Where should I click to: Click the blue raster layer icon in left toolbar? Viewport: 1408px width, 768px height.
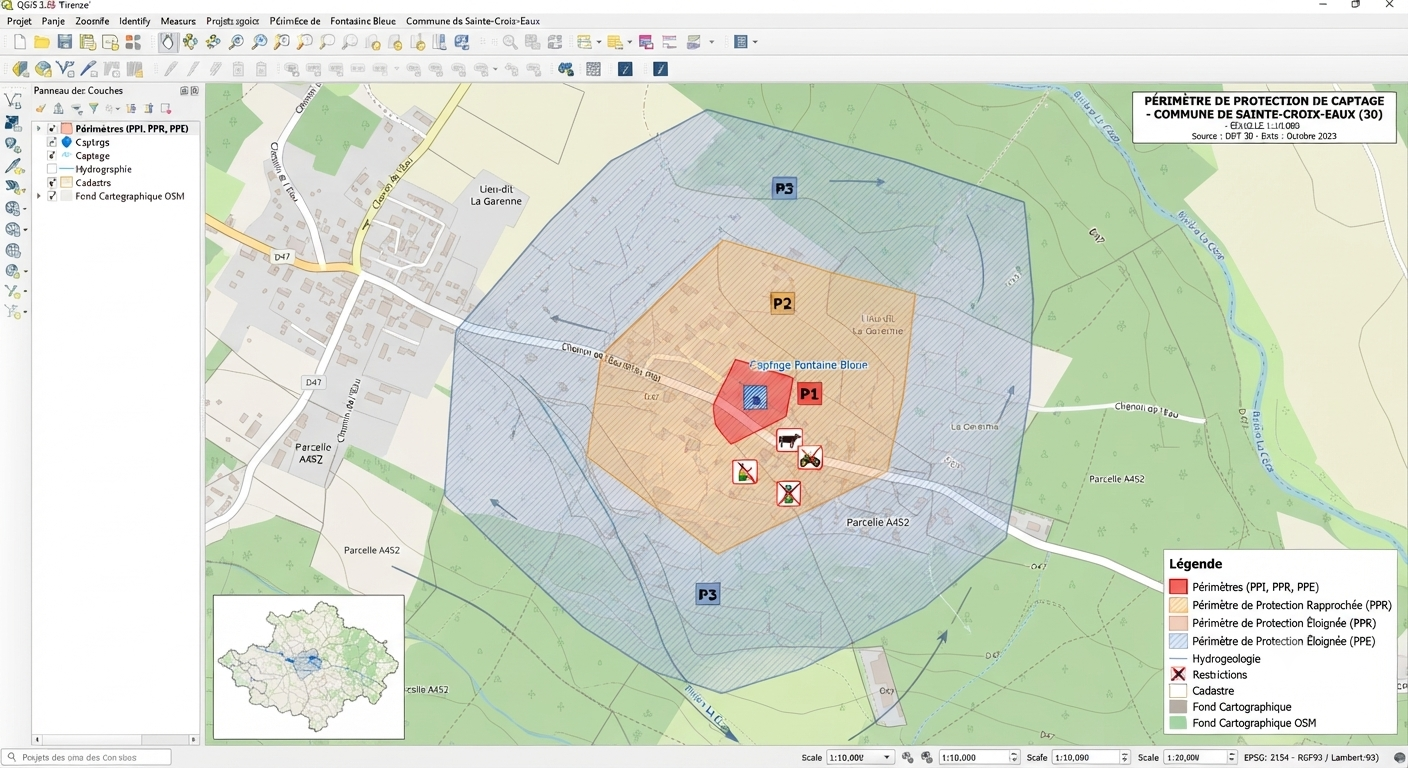(x=13, y=123)
